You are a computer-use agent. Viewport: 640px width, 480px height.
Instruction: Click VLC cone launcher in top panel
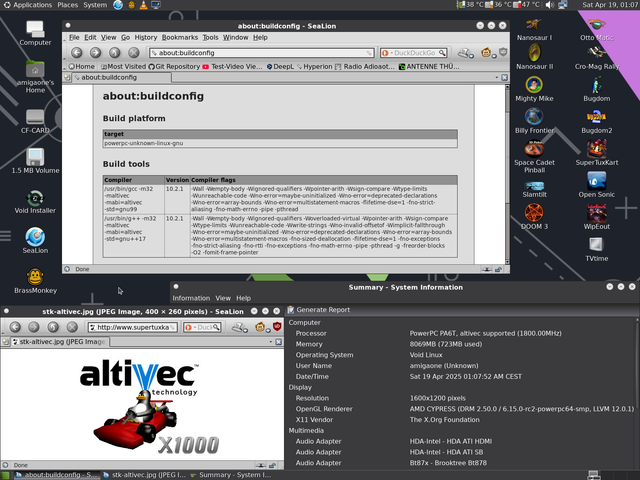143,5
